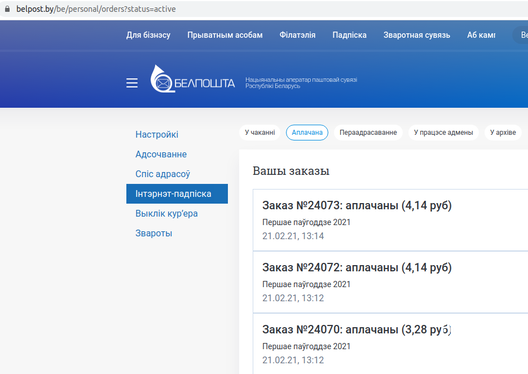
Task: Click the partially visible button after 'Аб камі'
Action: click(x=520, y=35)
